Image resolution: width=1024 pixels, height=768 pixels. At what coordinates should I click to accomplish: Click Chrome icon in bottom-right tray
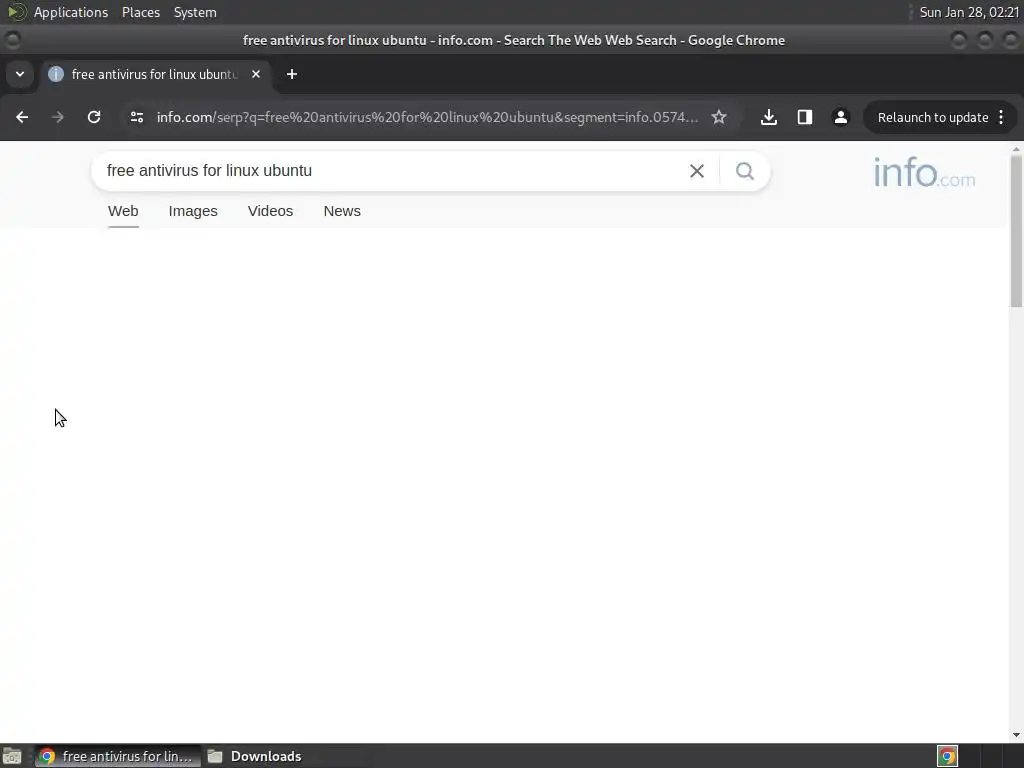point(947,756)
